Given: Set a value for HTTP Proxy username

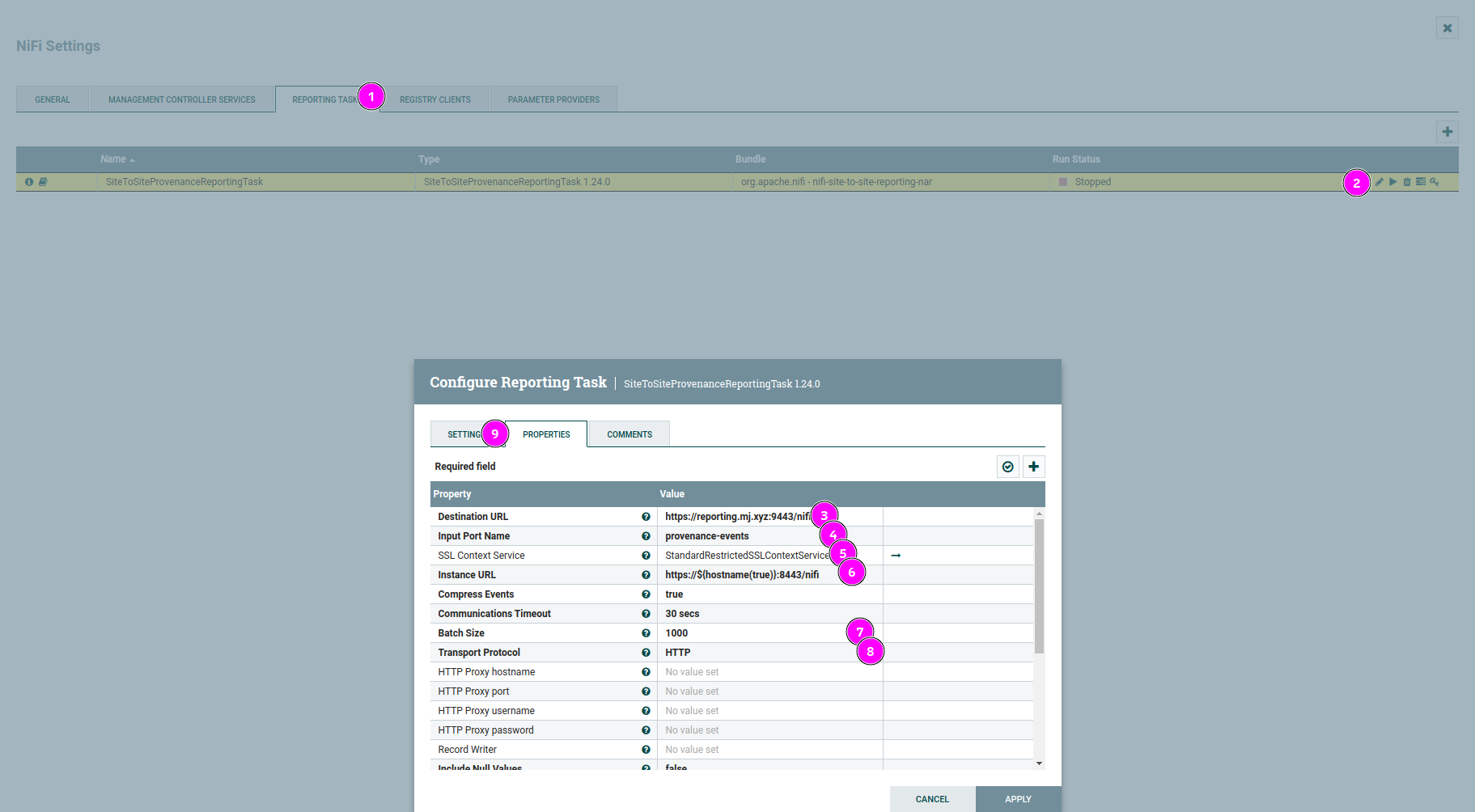Looking at the screenshot, I should tap(769, 711).
